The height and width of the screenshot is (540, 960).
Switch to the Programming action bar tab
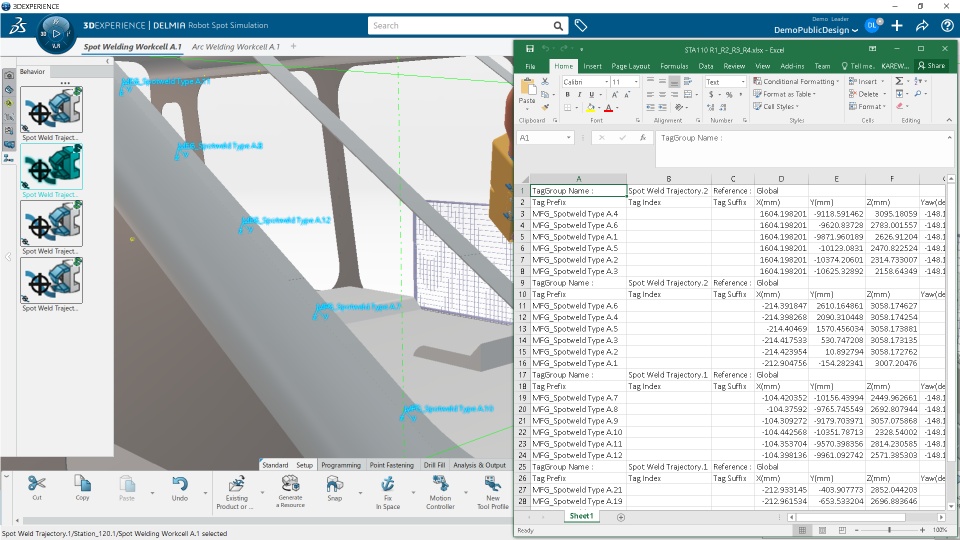pyautogui.click(x=341, y=465)
